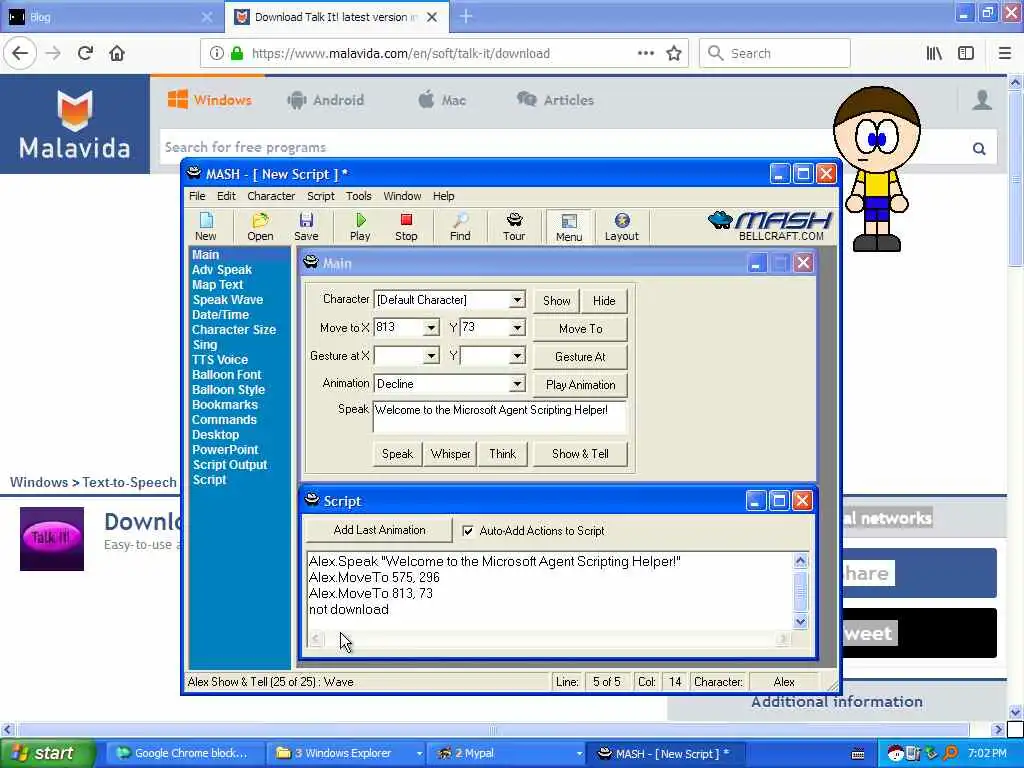Open the Find tool in the MASH toolbar
1024x768 pixels.
click(460, 227)
